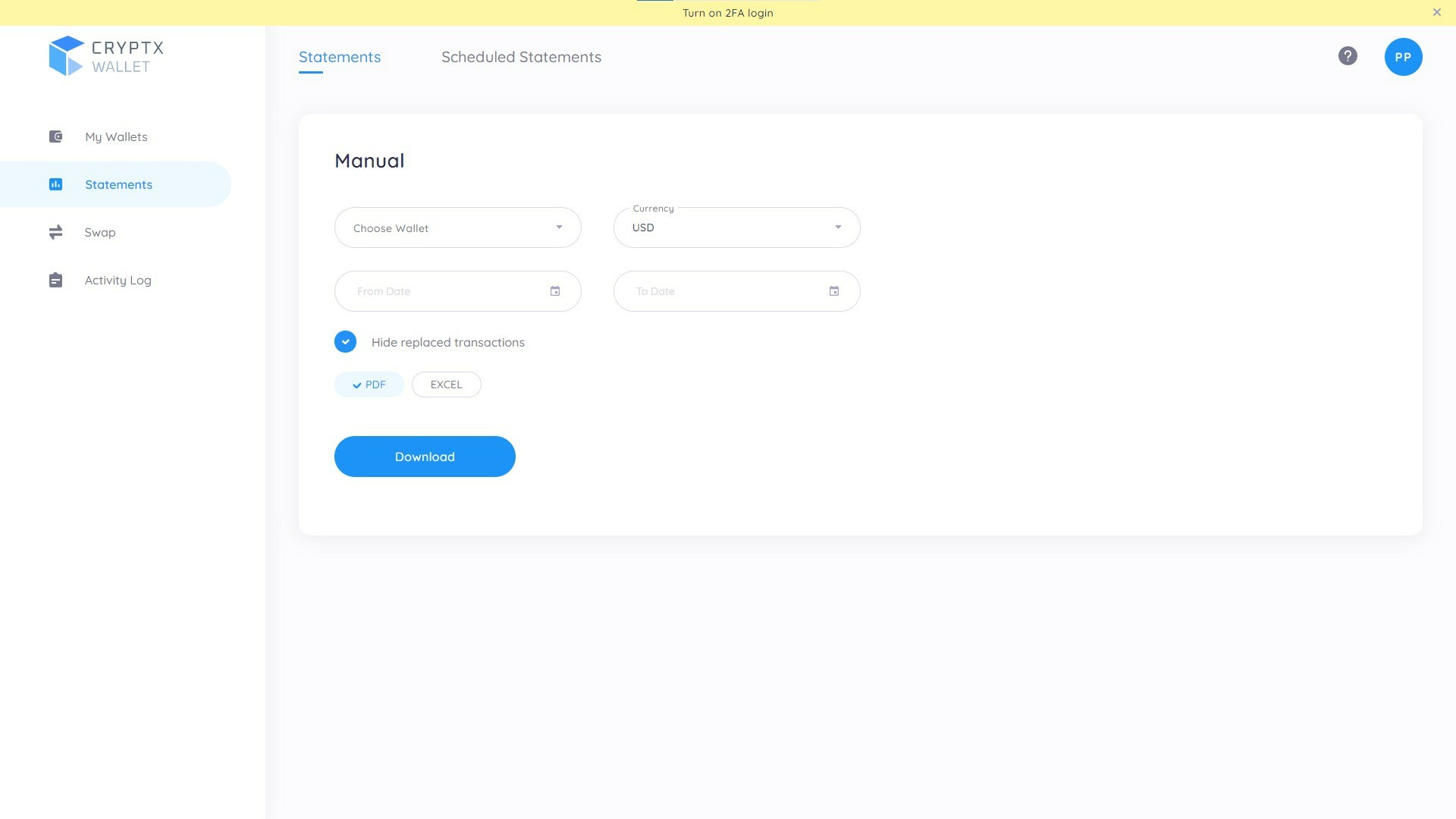Click the Swap sidebar icon
Image resolution: width=1456 pixels, height=819 pixels.
coord(56,232)
